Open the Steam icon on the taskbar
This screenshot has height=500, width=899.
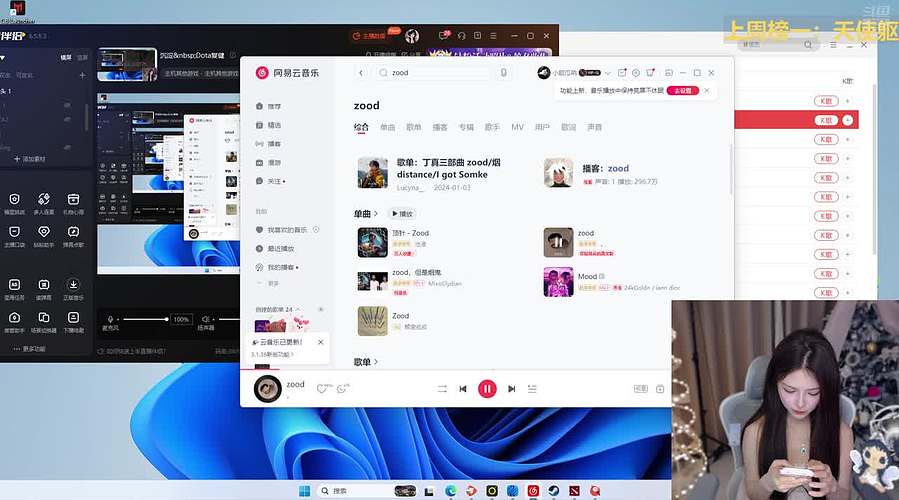coord(553,491)
